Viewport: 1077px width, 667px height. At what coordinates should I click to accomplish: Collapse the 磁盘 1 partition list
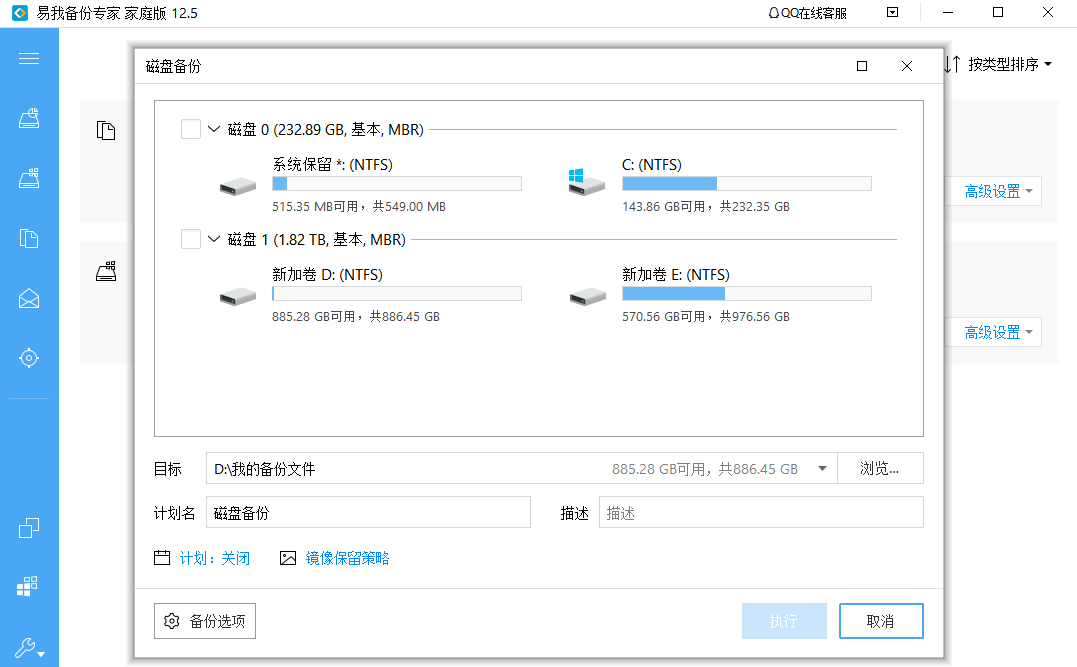click(x=214, y=239)
